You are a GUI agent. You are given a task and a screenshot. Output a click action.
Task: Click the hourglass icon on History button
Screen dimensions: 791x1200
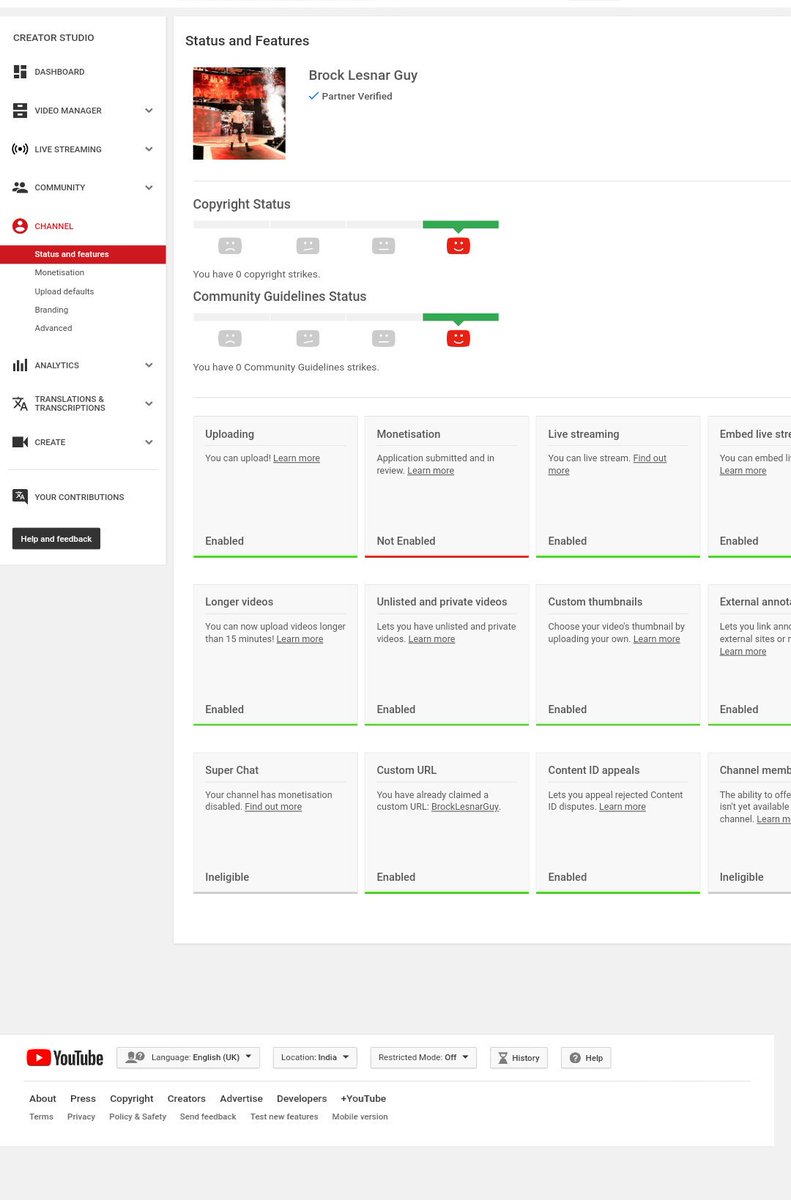(x=502, y=1058)
